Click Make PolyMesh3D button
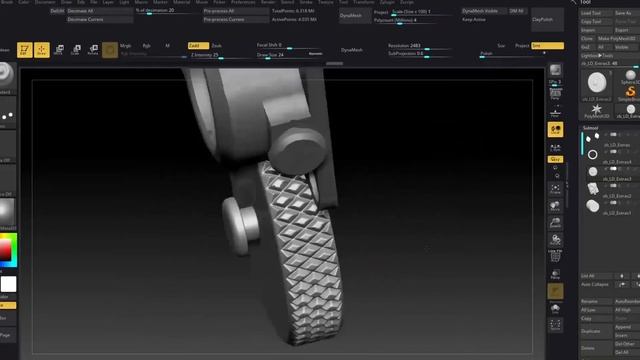 (x=618, y=38)
